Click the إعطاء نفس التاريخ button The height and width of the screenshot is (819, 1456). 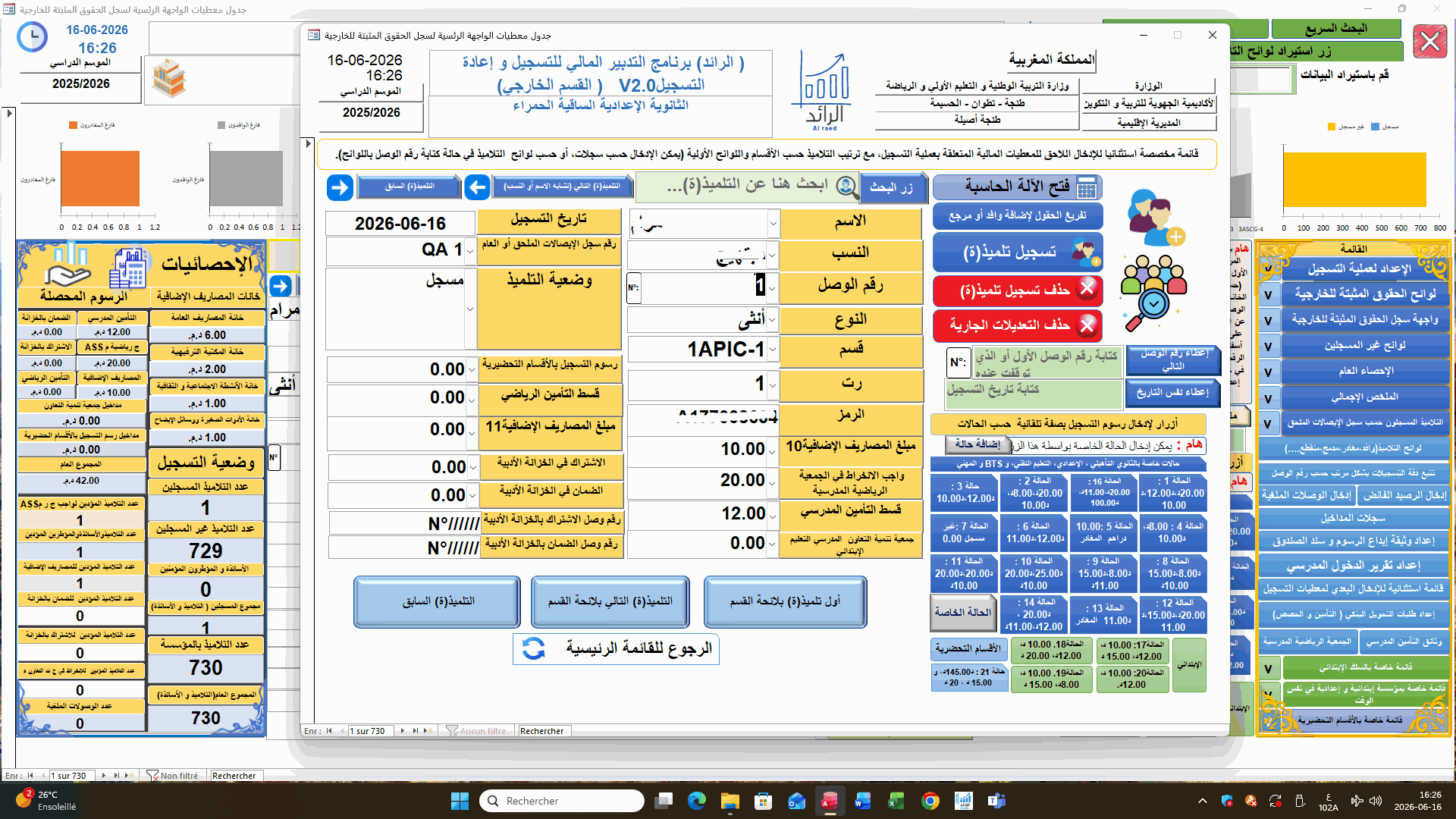pyautogui.click(x=1172, y=393)
